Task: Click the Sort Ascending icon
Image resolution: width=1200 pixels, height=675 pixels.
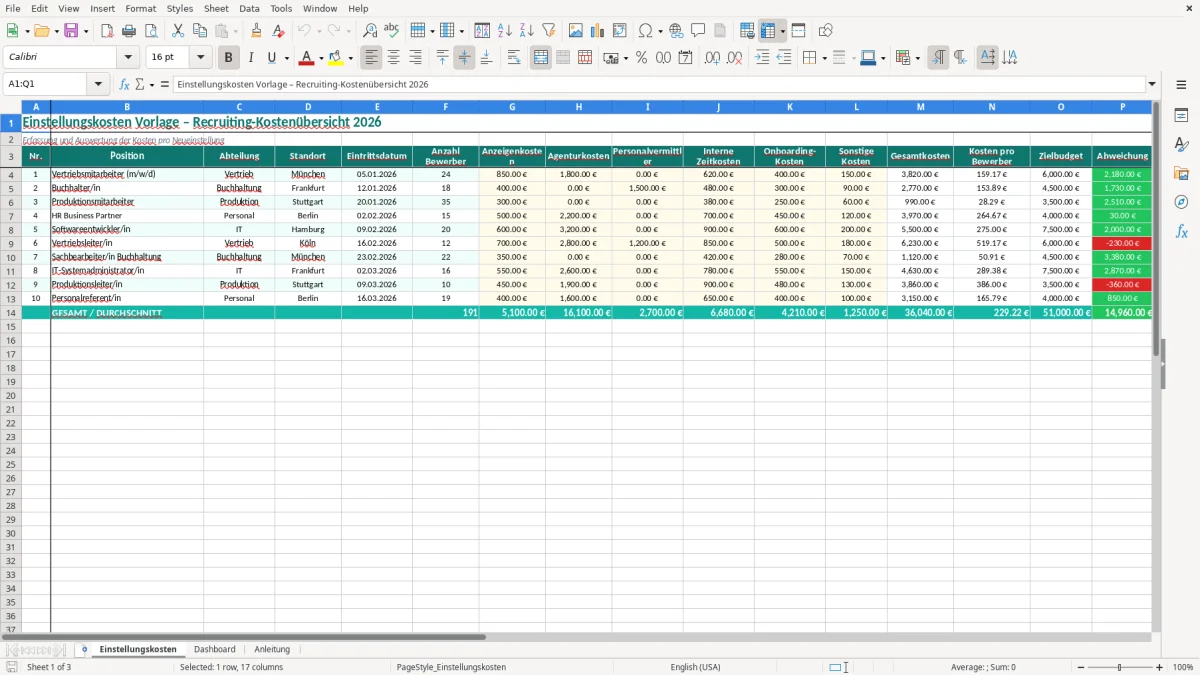Action: coord(505,31)
